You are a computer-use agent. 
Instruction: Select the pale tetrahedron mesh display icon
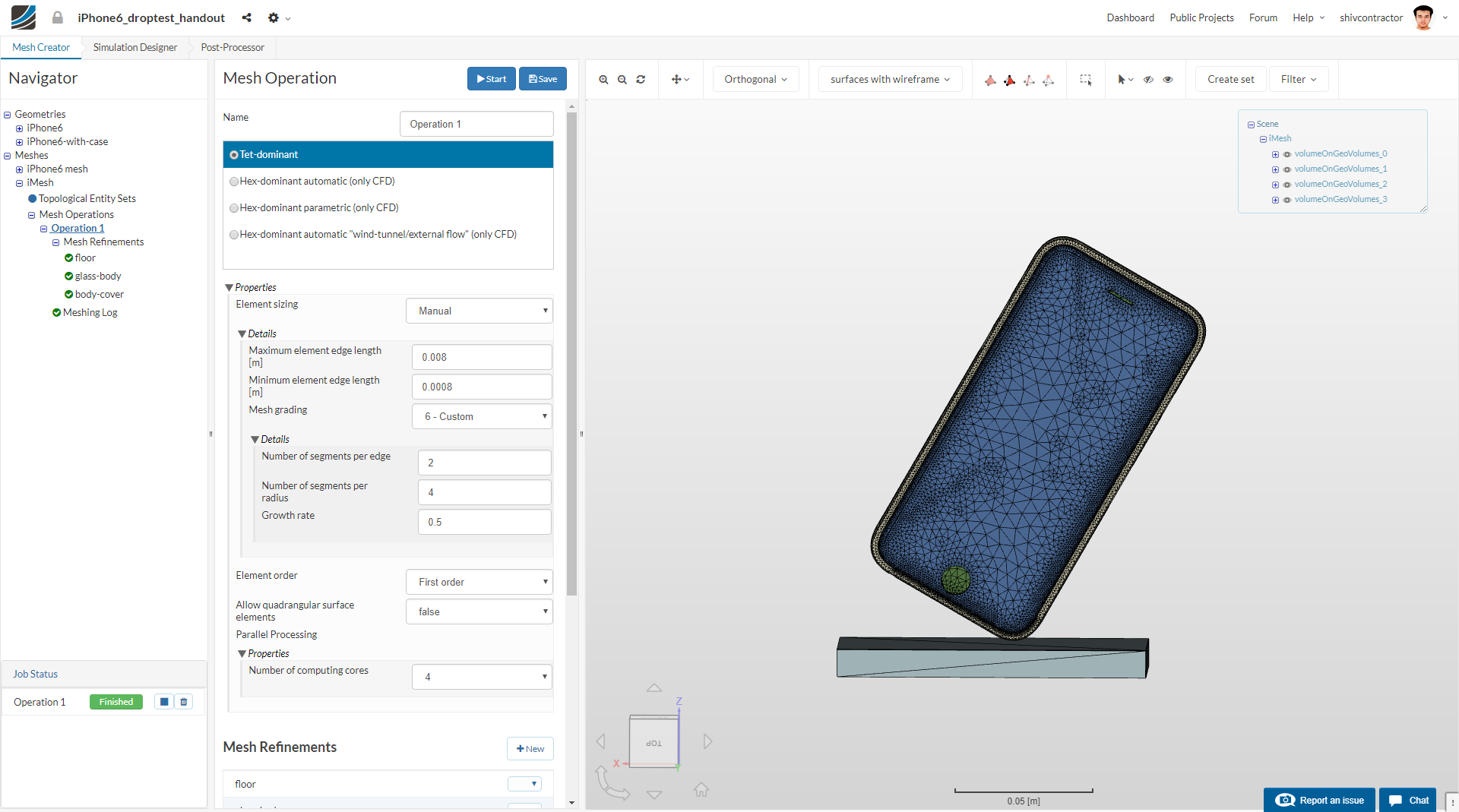tap(990, 80)
